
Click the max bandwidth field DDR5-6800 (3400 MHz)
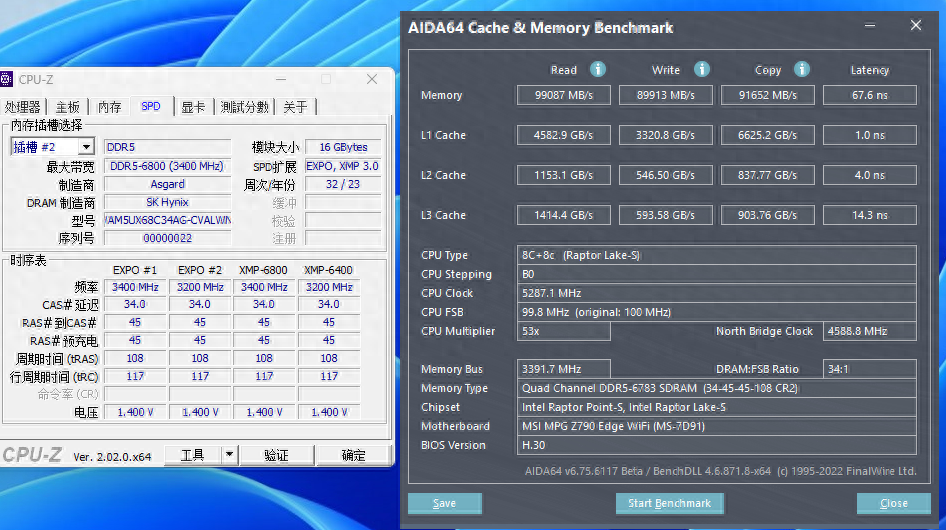[168, 166]
